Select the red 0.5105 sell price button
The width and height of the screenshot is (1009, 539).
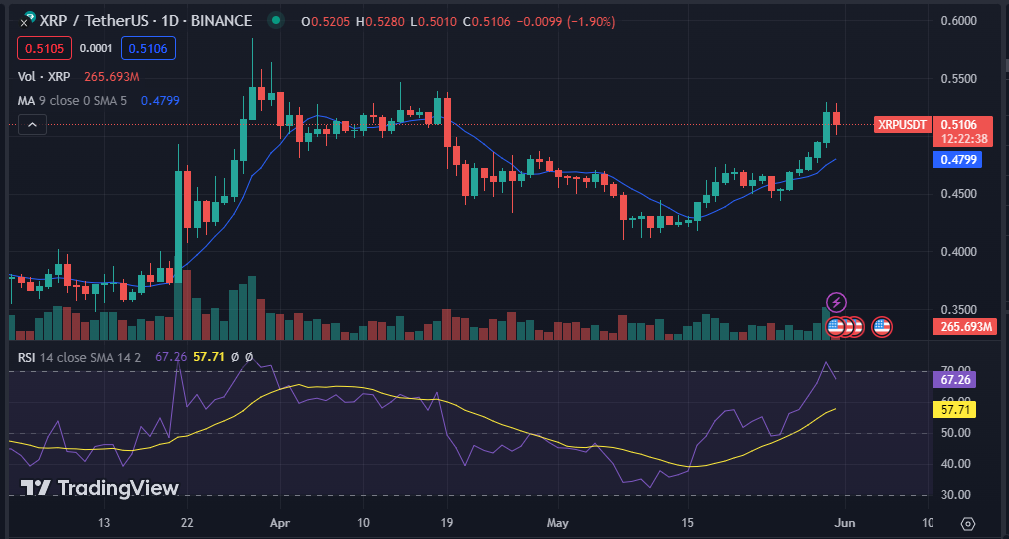click(44, 48)
